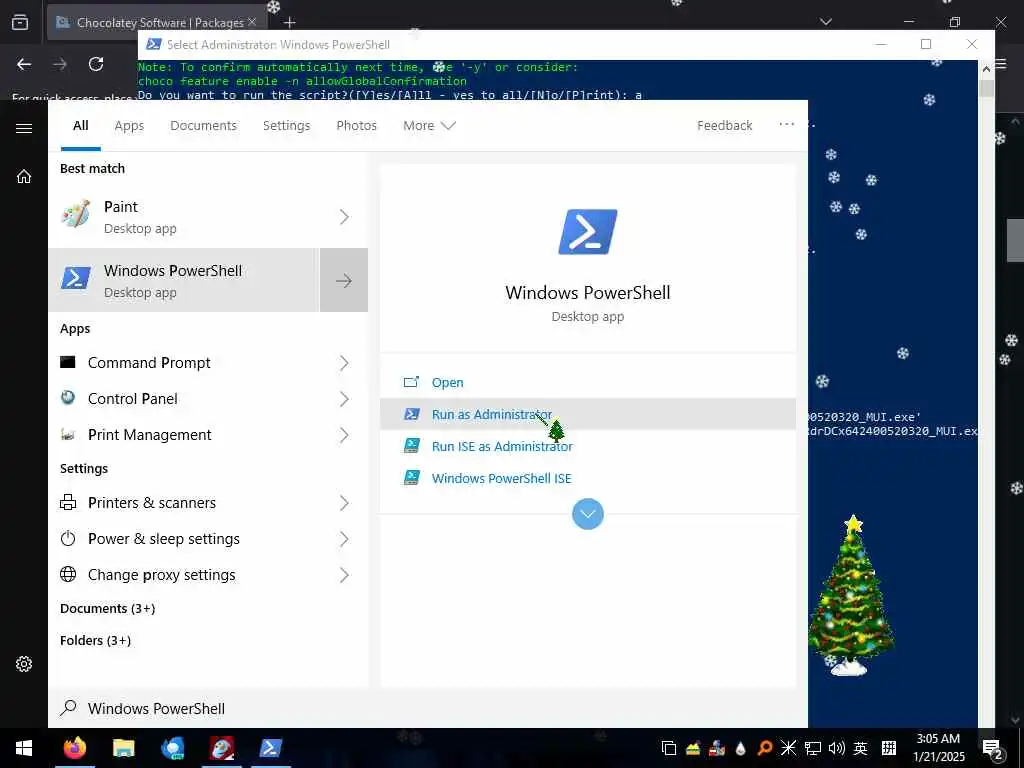This screenshot has height=768, width=1024.
Task: Switch to the All search tab
Action: click(x=81, y=125)
